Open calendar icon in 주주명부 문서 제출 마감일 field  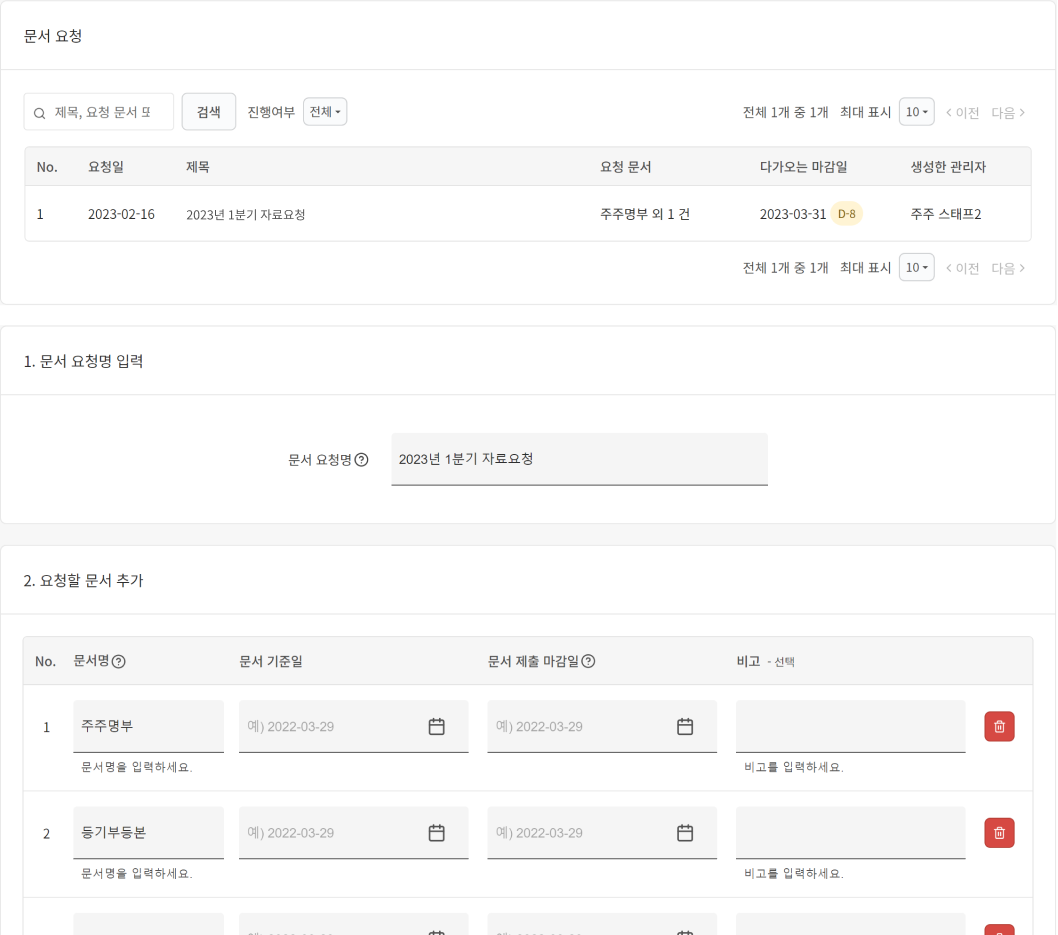[x=685, y=727]
